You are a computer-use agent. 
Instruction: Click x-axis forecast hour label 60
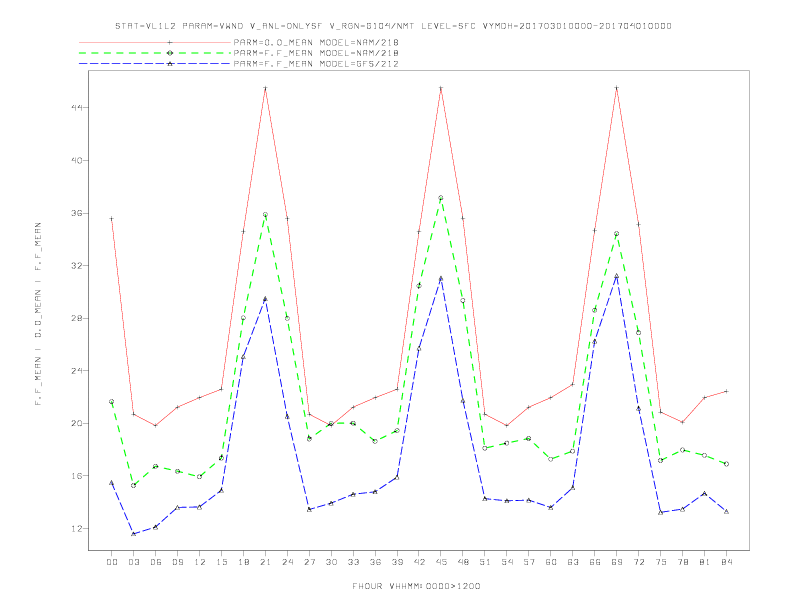[551, 562]
